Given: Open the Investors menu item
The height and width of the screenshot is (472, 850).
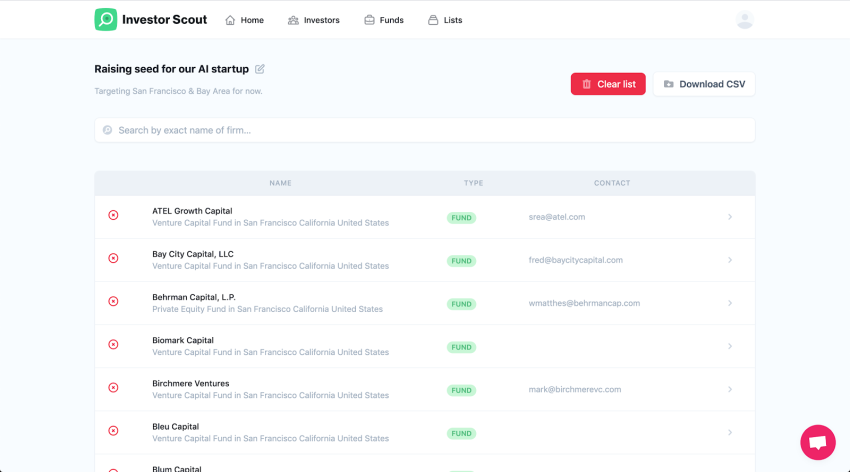Looking at the screenshot, I should coord(313,20).
